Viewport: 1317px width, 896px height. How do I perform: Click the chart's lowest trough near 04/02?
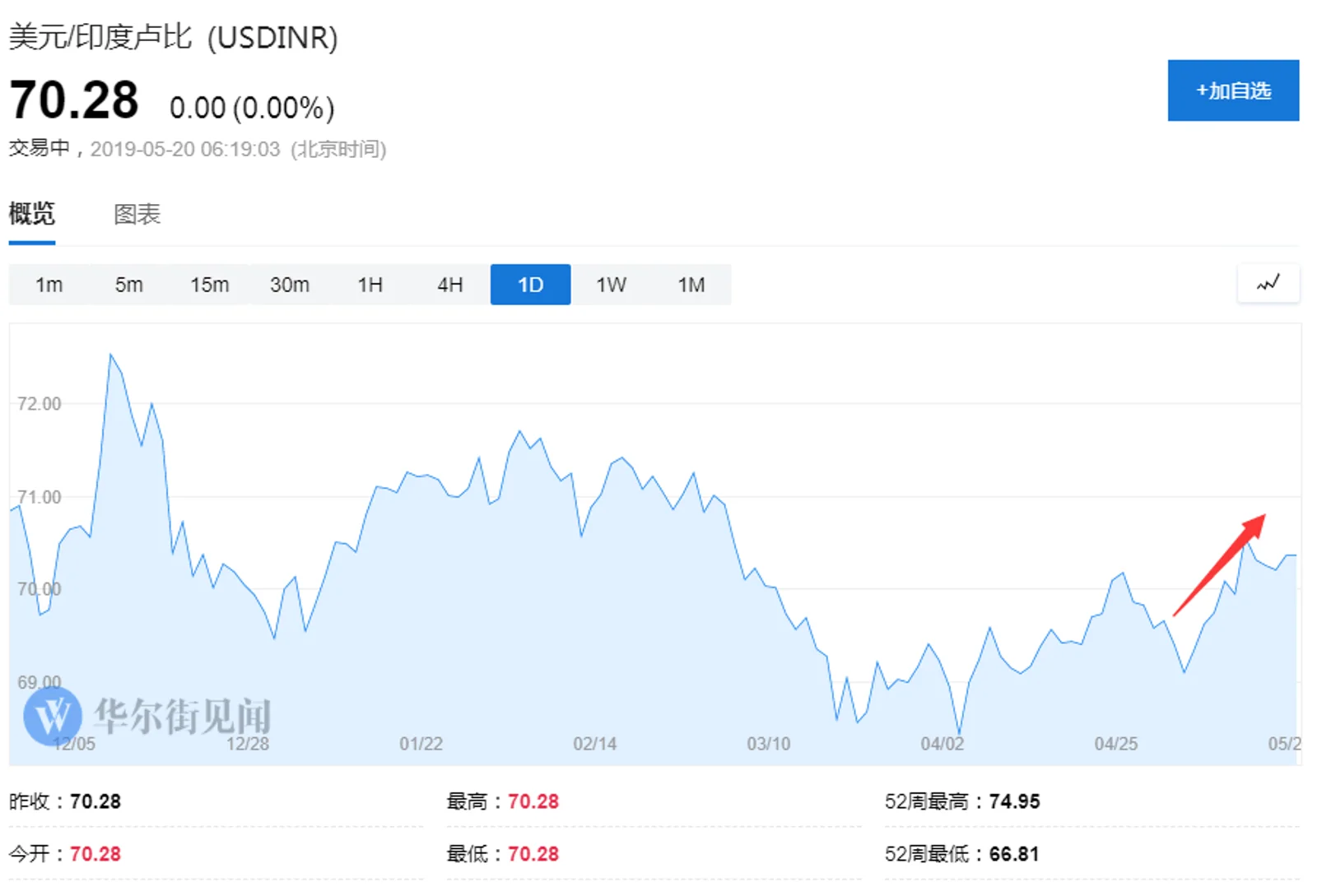(x=960, y=733)
